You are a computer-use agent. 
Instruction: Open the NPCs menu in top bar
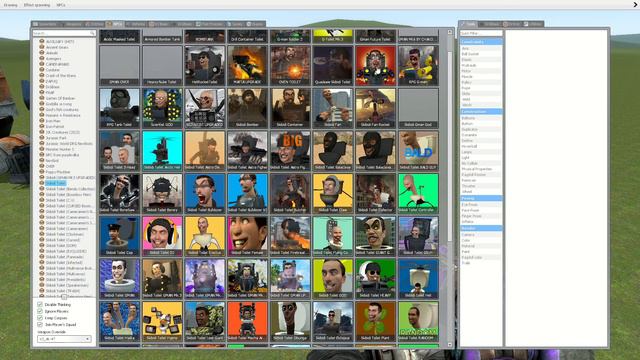[61, 5]
